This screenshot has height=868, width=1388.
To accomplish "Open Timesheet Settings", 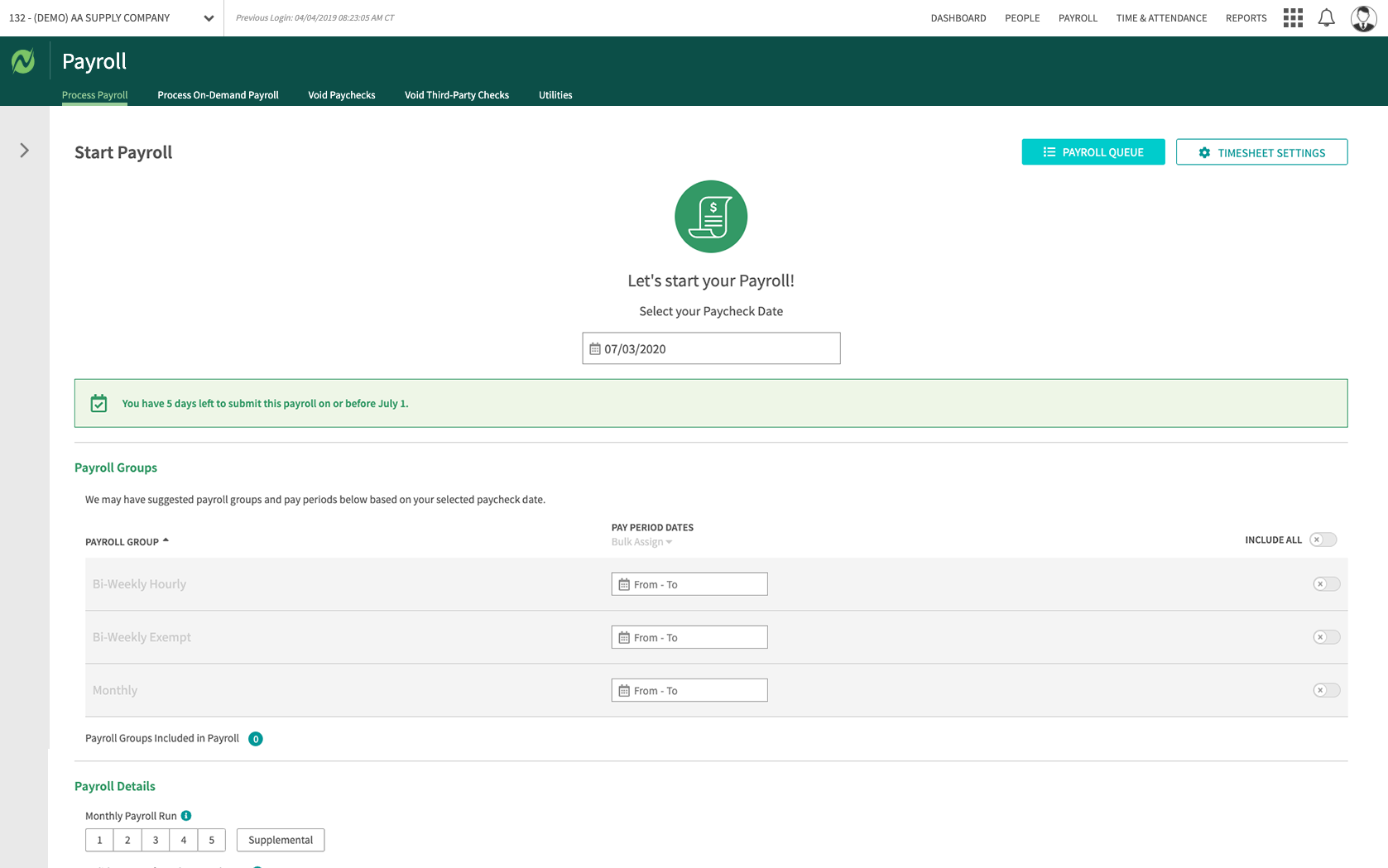I will (1261, 152).
